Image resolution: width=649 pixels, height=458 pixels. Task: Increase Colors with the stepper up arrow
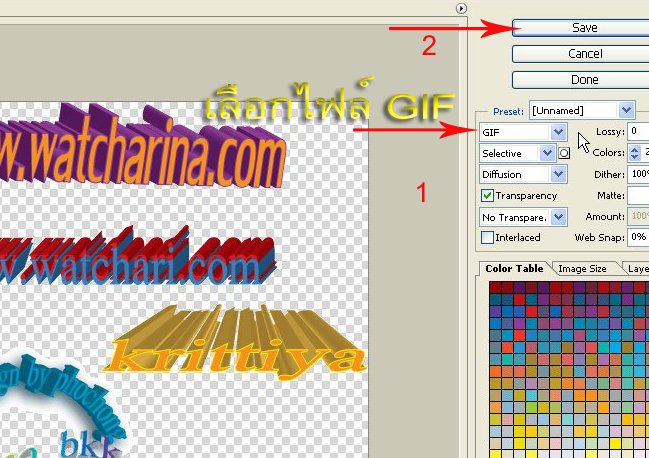[635, 149]
